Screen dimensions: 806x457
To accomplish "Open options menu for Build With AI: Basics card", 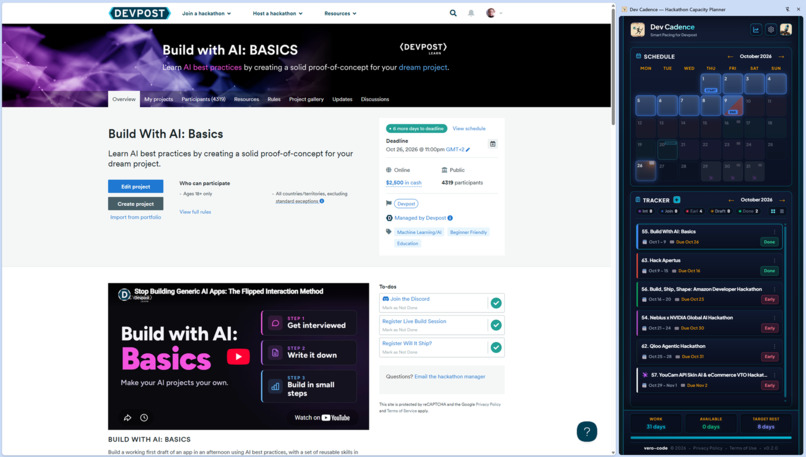I will click(774, 231).
